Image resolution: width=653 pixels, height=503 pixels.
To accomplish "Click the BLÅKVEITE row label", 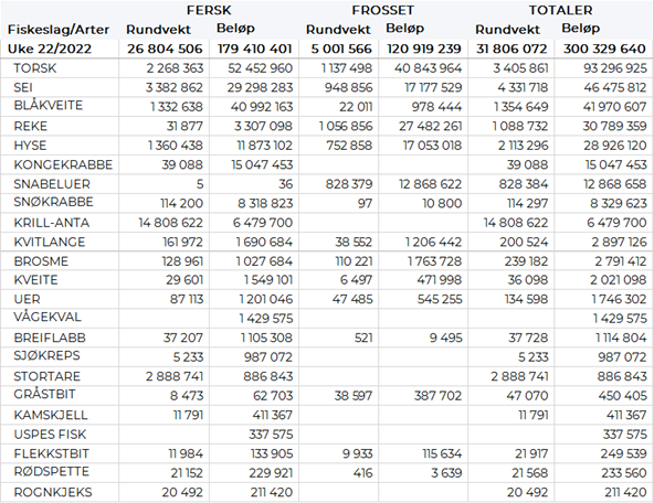I will click(x=48, y=106).
